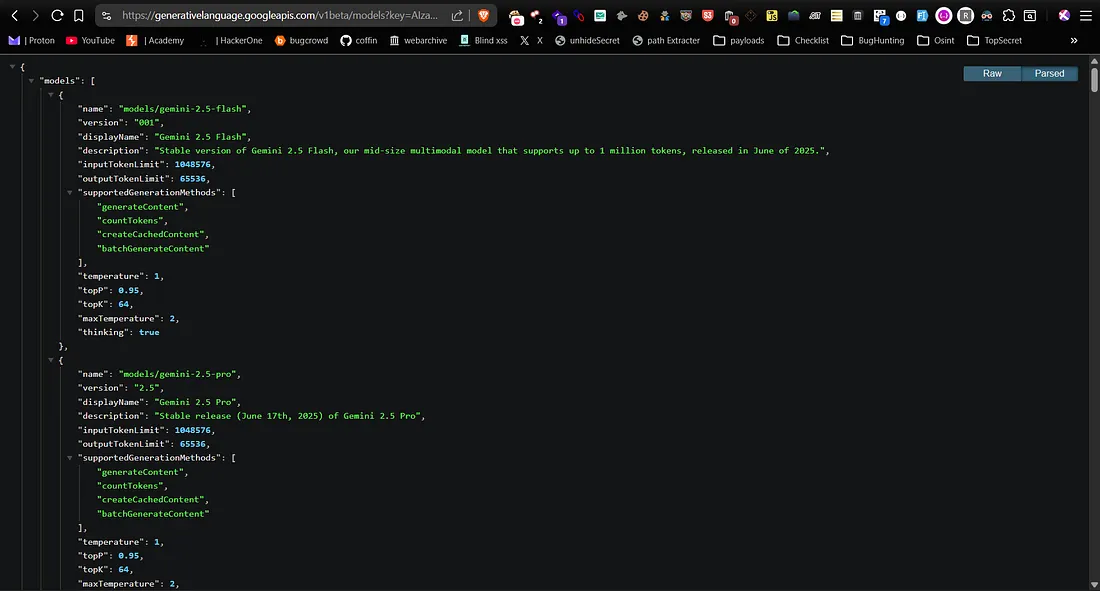
Task: Open the extension with blue badge 7
Action: [x=880, y=16]
